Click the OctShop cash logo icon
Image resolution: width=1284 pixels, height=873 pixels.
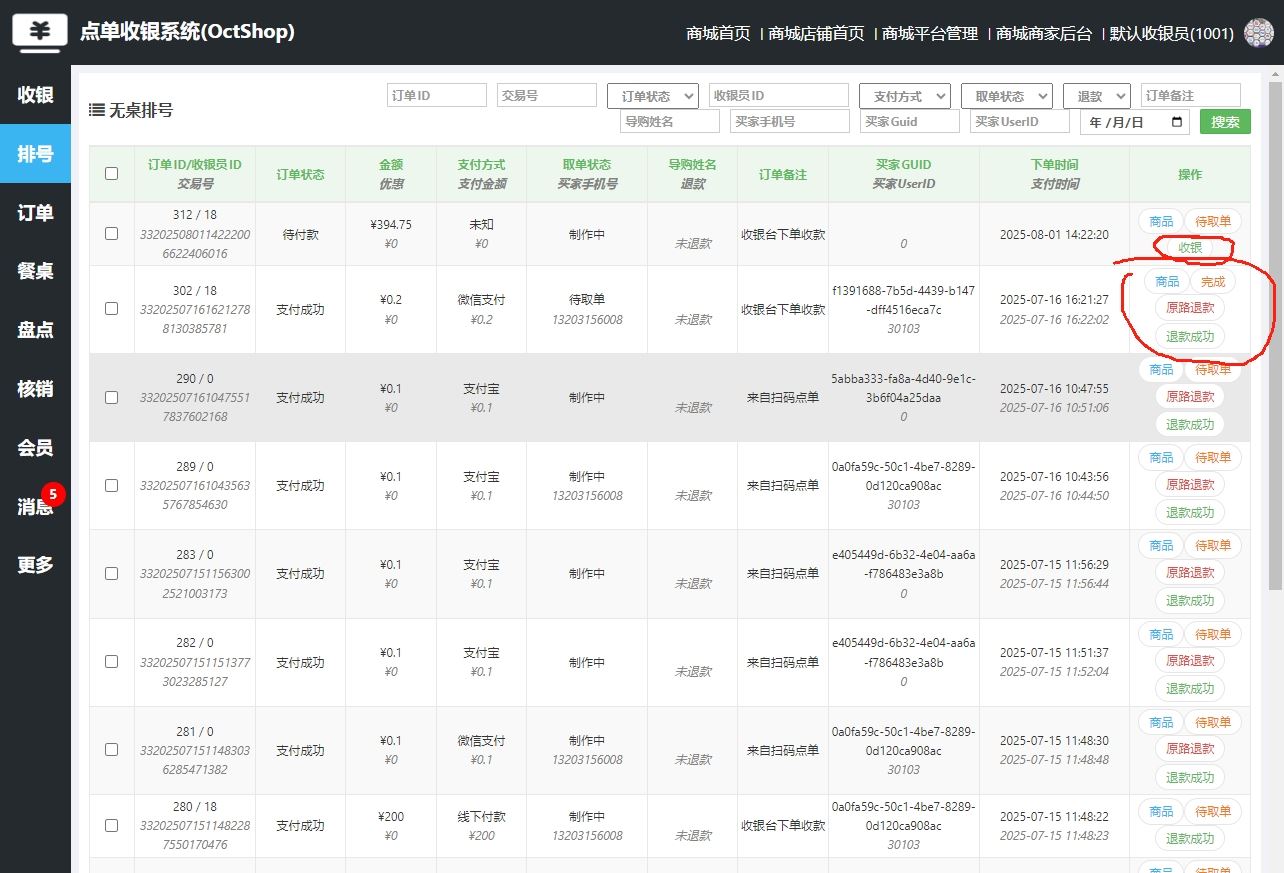40,31
